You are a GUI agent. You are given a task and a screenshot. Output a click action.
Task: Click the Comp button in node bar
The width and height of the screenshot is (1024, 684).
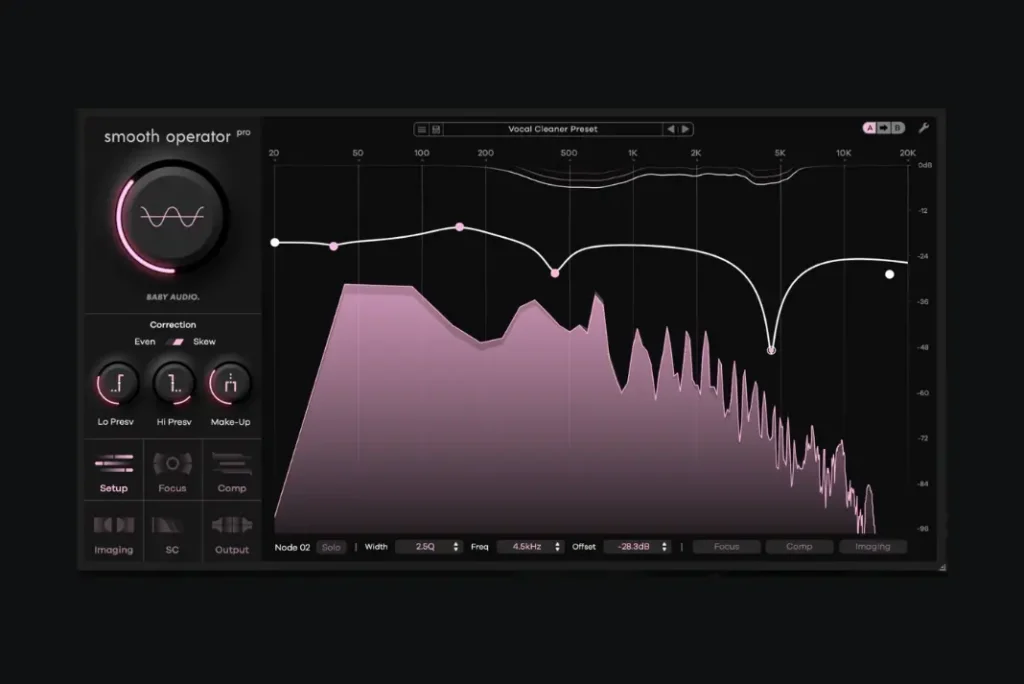point(799,547)
